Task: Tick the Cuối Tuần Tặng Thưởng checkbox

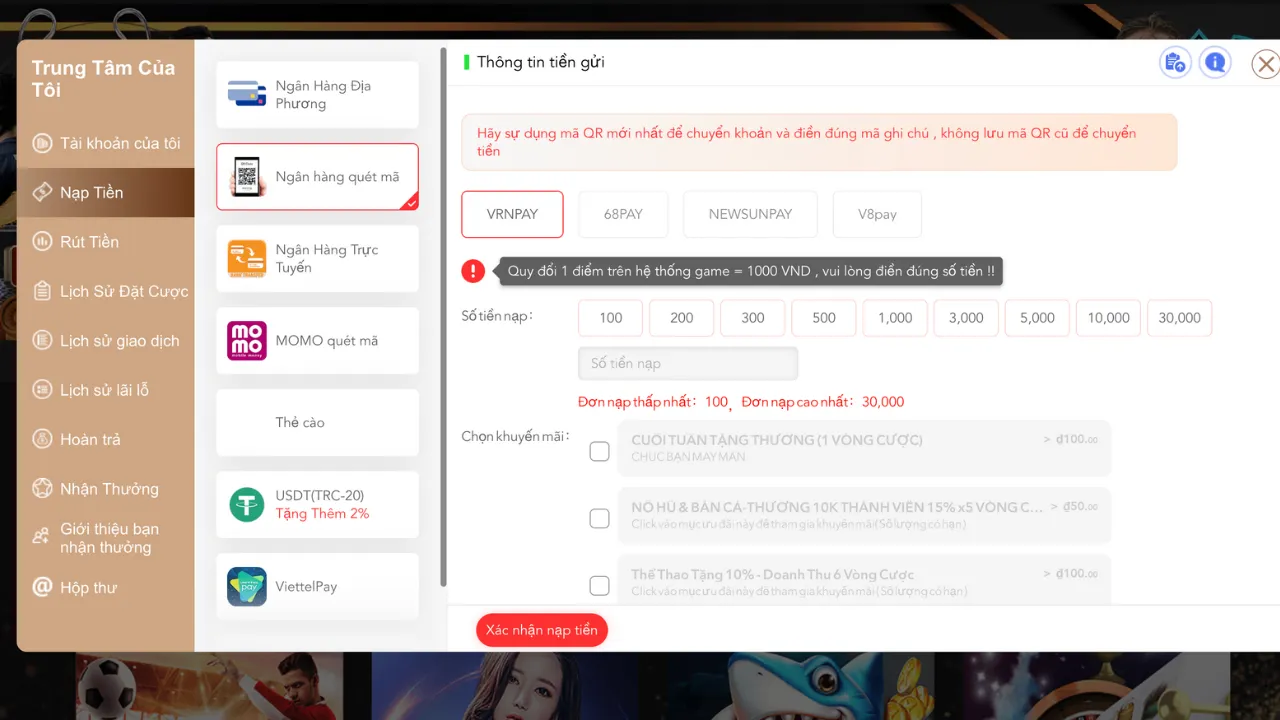Action: pos(599,452)
